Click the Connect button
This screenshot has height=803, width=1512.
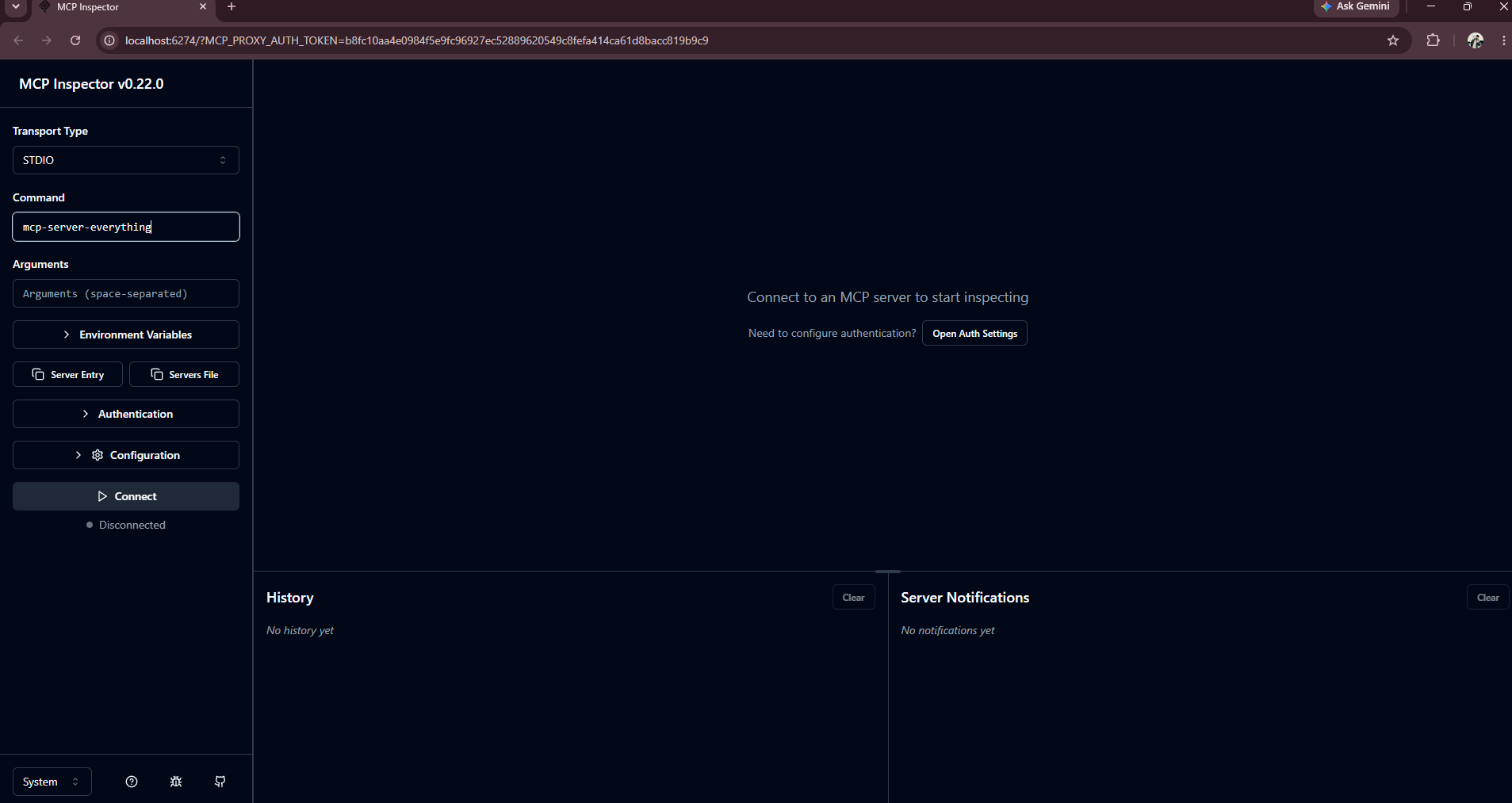(126, 496)
